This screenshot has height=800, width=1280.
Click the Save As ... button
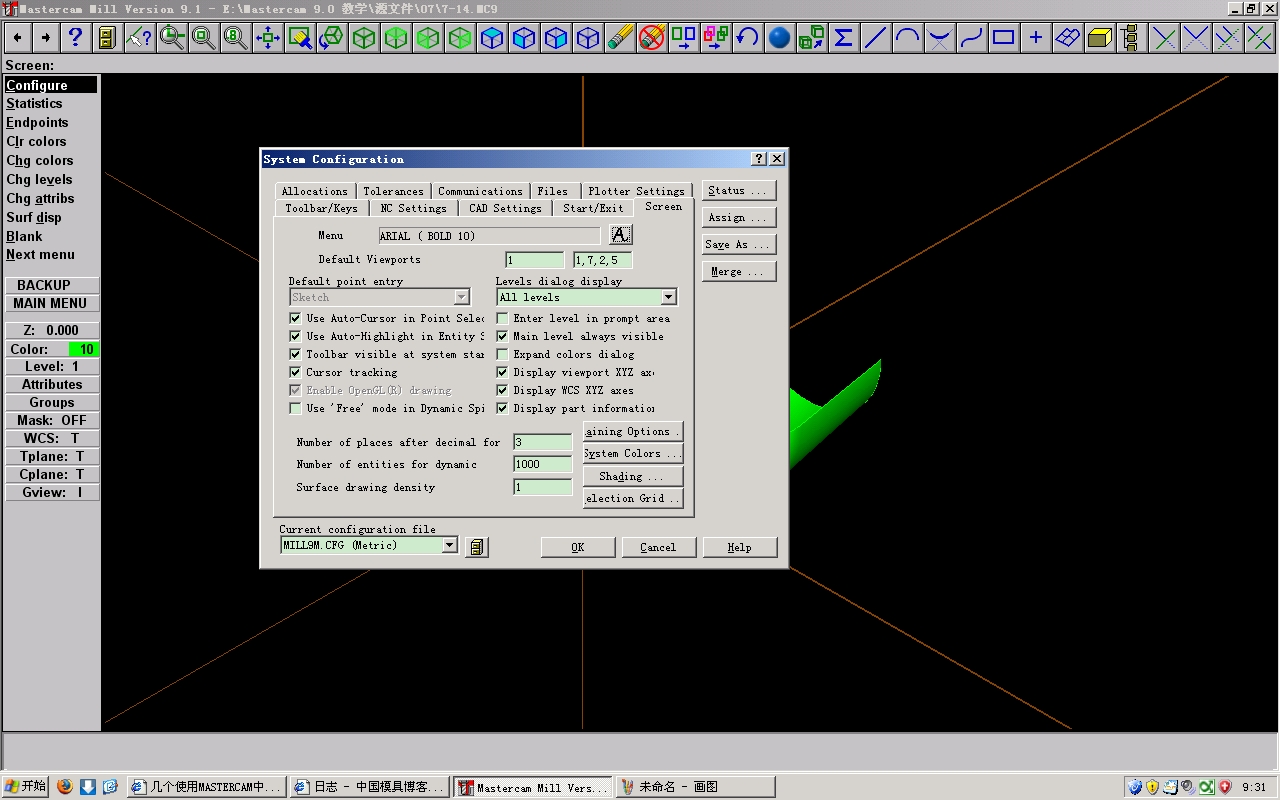(738, 244)
